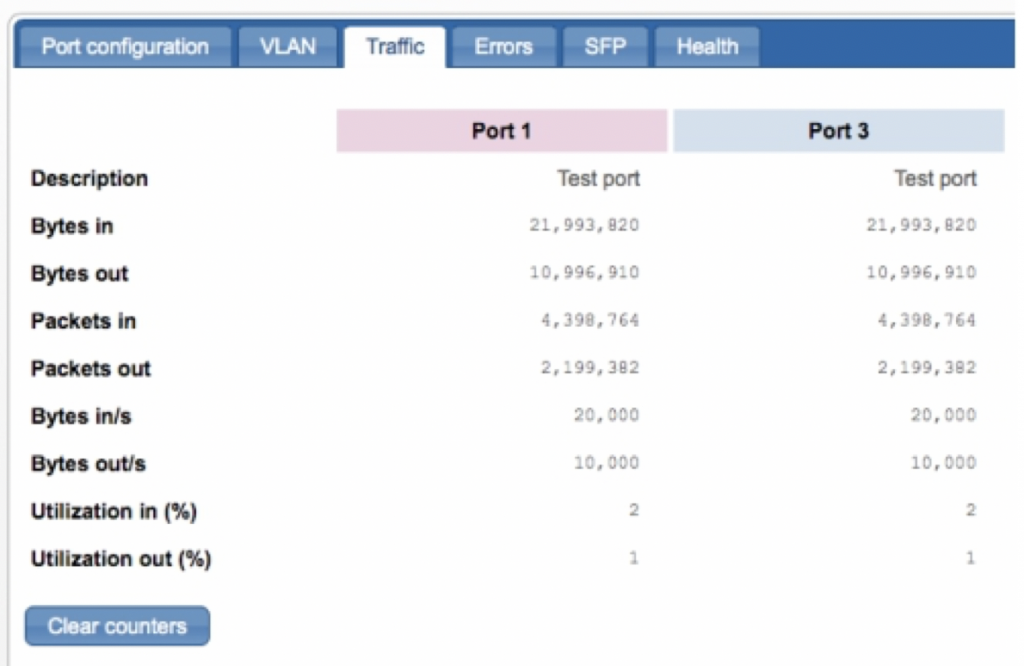Click the Bytes in/s row label

click(x=81, y=417)
